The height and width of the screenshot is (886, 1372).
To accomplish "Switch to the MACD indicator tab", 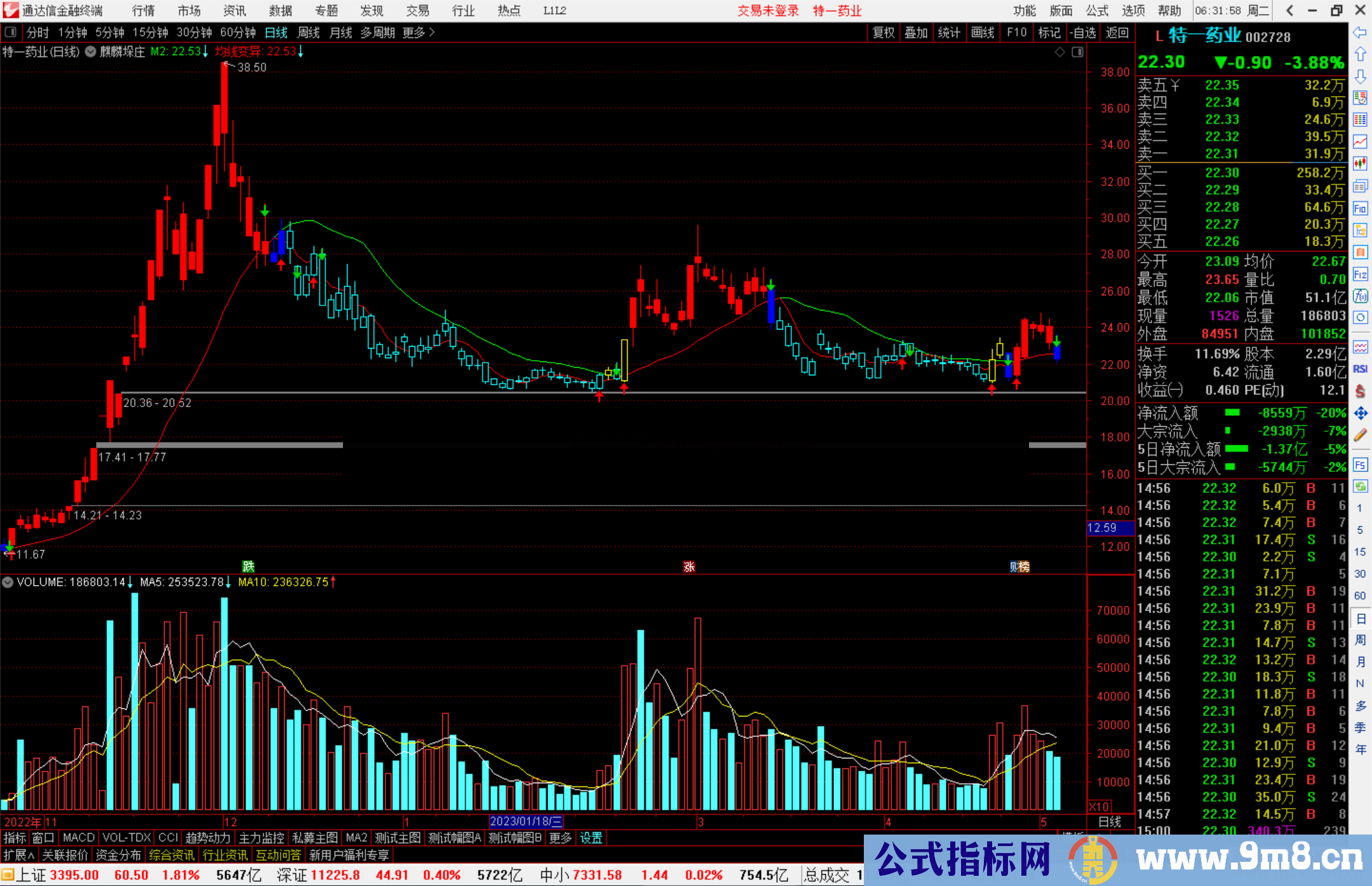I will (79, 838).
